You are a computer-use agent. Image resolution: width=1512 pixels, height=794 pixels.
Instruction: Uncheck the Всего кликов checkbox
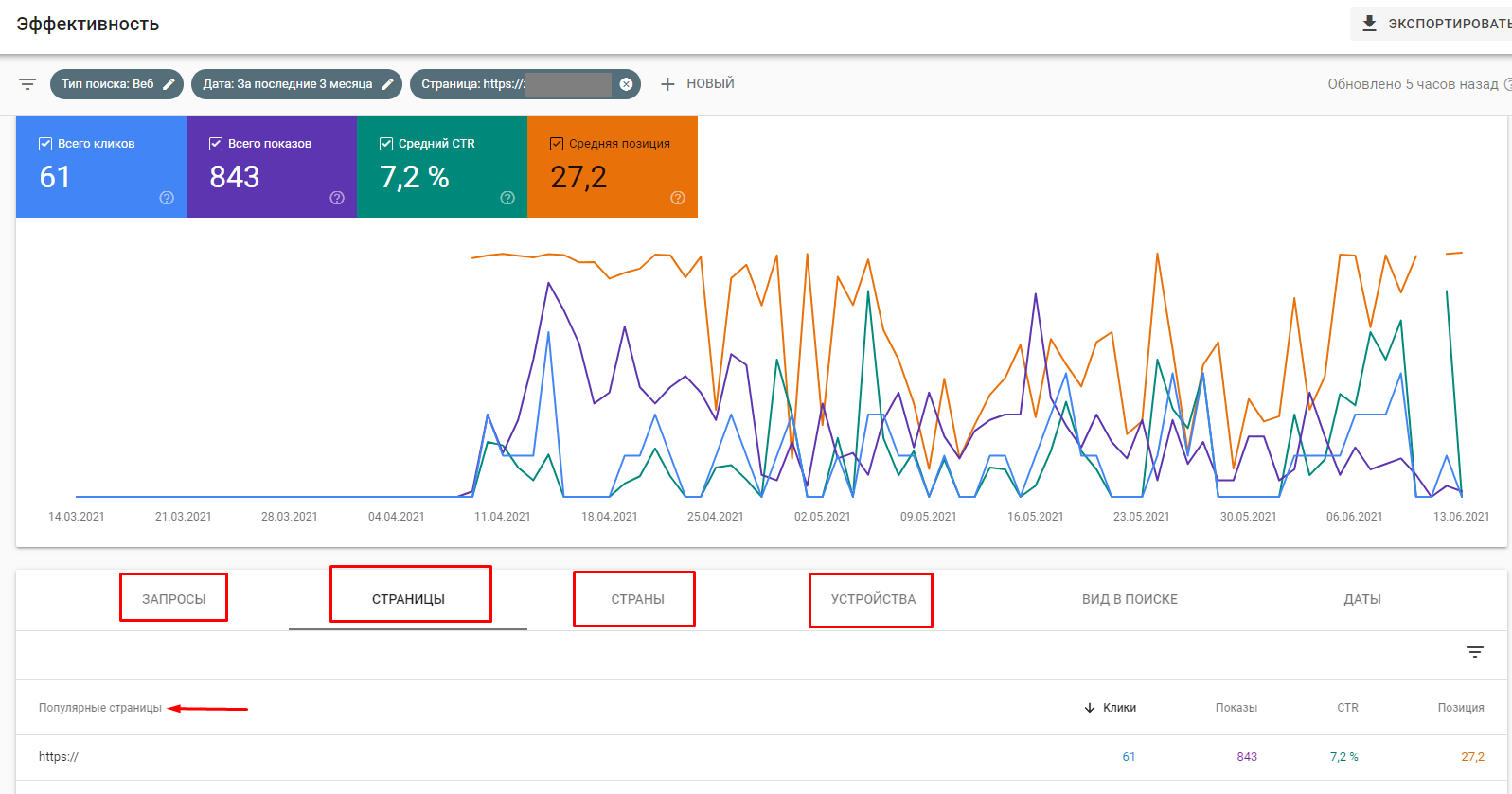pos(45,144)
